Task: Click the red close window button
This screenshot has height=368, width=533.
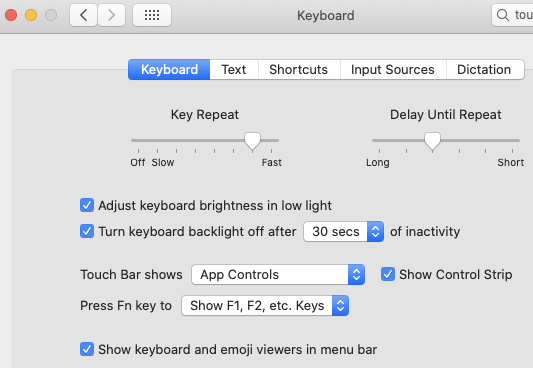Action: tap(11, 15)
